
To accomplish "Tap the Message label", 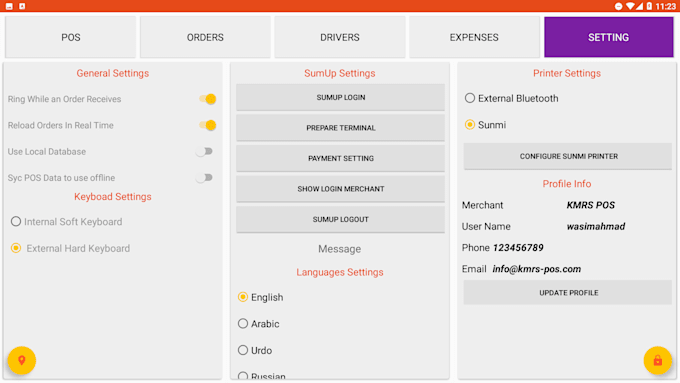I will coord(340,249).
